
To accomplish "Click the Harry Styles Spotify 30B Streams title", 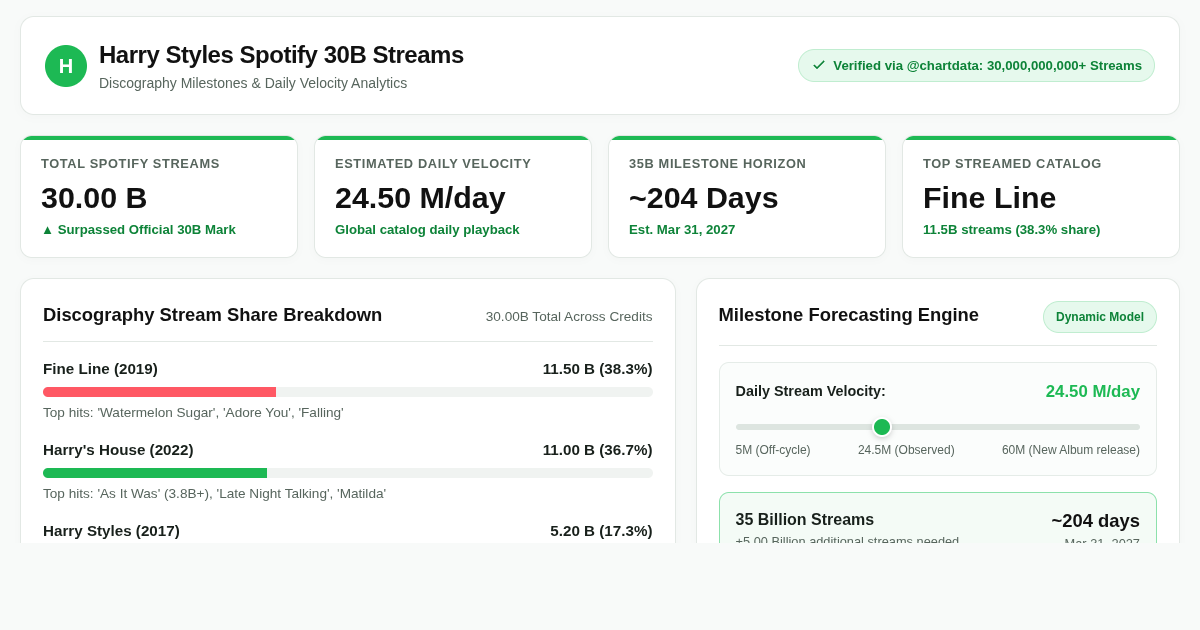I will point(281,55).
